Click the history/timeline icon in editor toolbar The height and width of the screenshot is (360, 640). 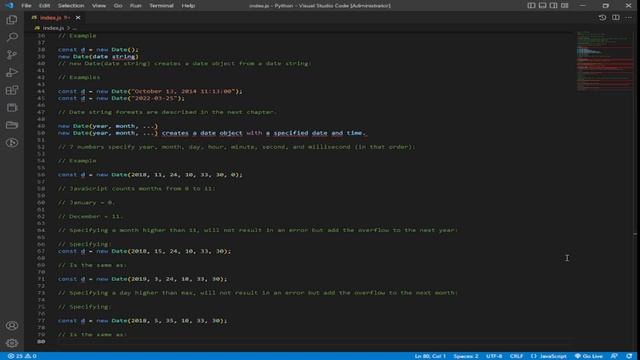coord(602,18)
